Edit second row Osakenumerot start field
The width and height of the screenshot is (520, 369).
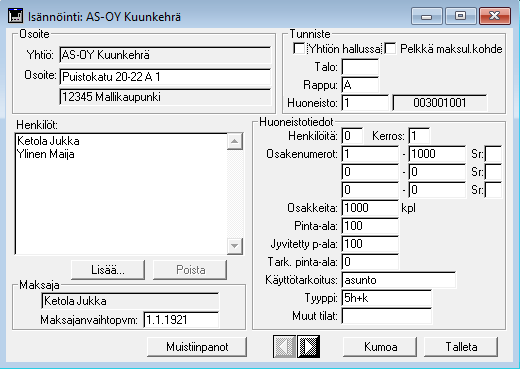coord(370,172)
